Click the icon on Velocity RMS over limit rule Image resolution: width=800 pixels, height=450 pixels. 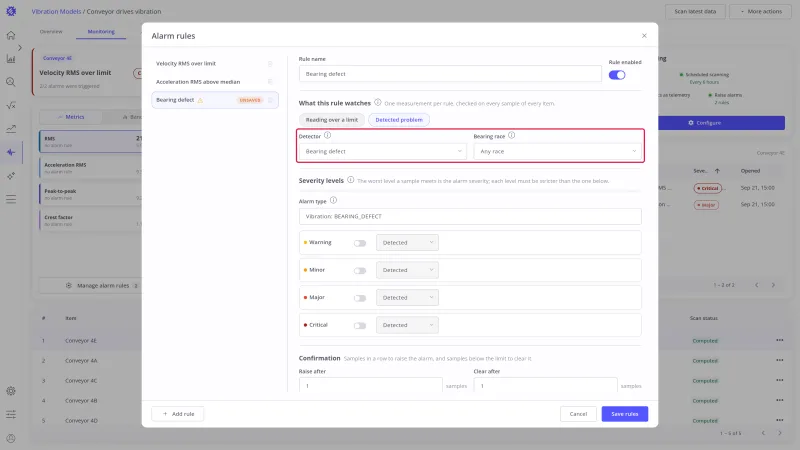pos(270,64)
